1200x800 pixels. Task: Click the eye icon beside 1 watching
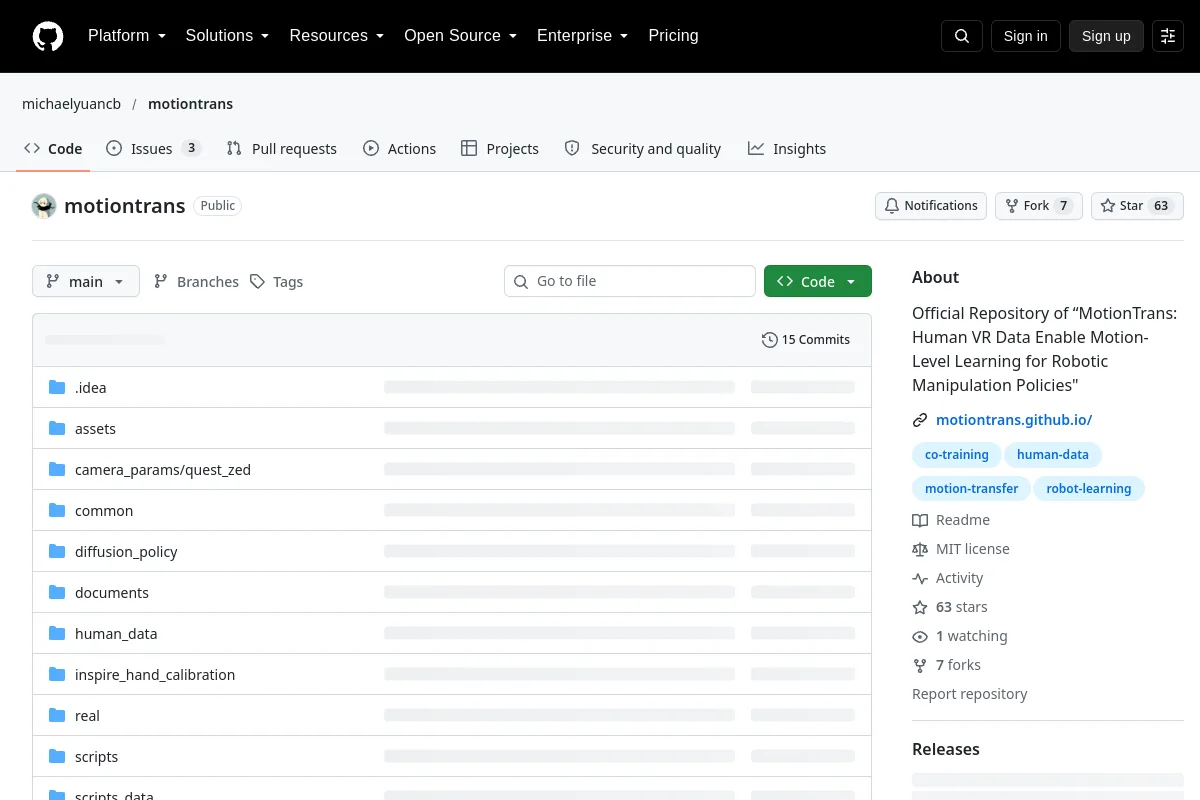click(920, 636)
